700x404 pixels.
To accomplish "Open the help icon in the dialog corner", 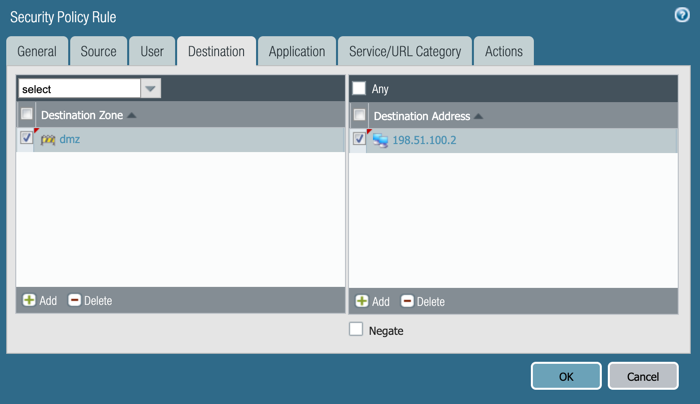I will coord(682,15).
